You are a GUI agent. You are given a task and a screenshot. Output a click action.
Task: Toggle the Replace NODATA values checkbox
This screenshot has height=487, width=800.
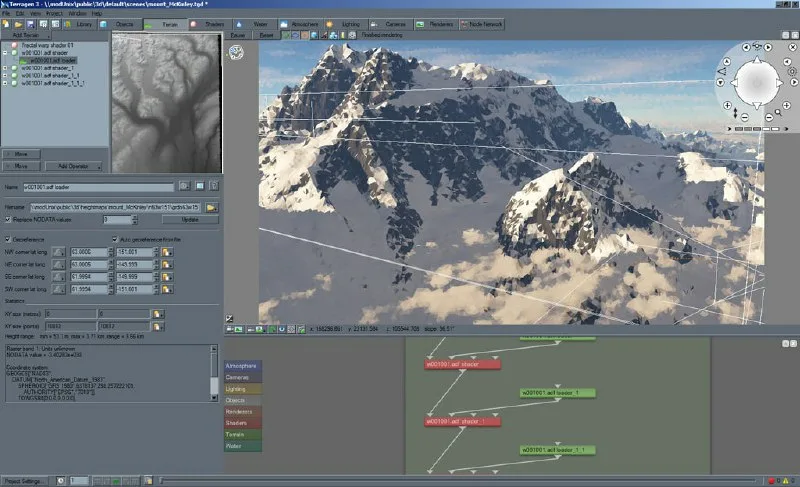coord(9,219)
